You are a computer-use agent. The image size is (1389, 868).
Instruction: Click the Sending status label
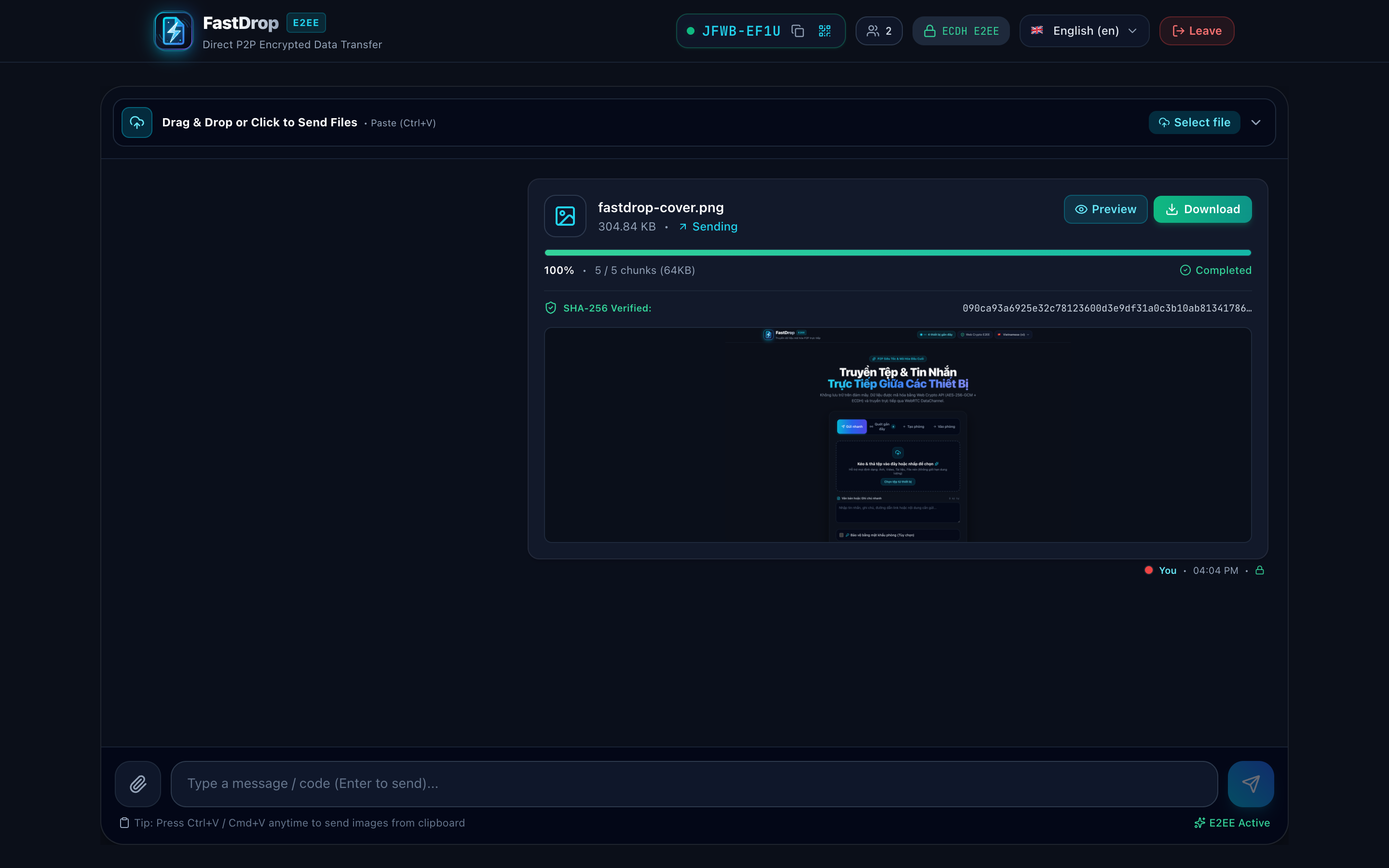tap(708, 227)
